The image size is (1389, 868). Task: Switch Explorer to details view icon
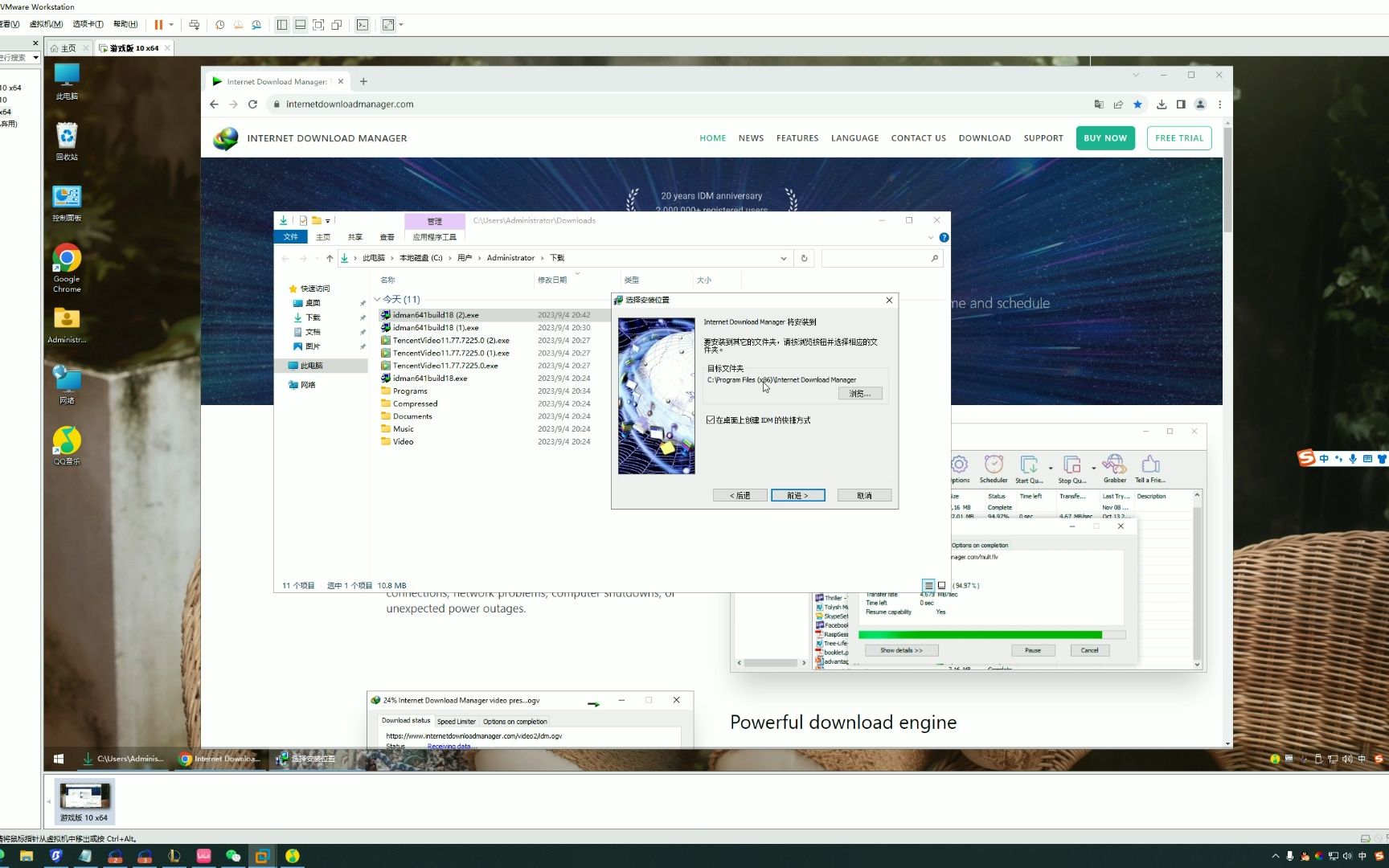click(x=928, y=585)
